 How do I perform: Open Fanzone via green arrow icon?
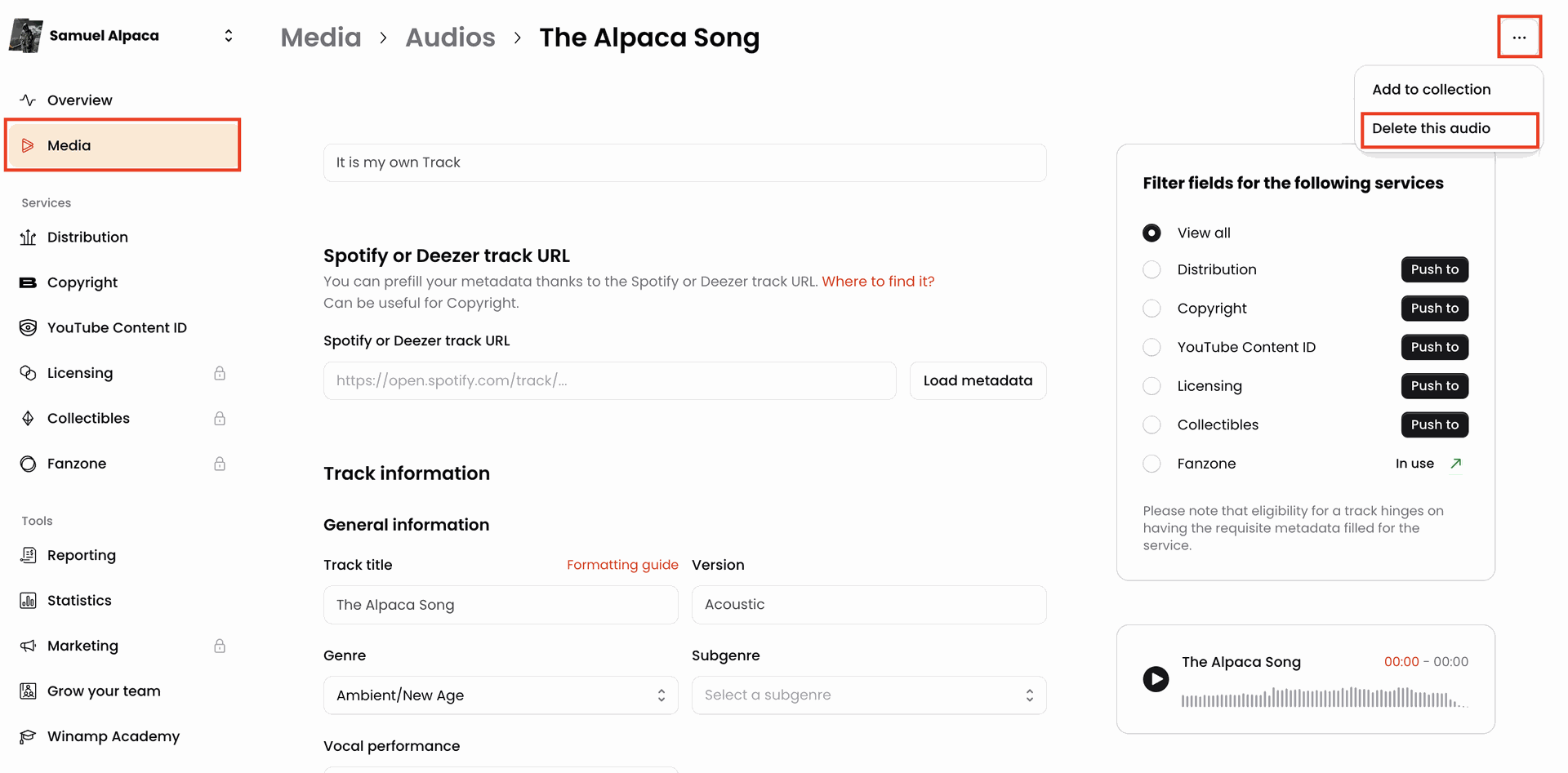click(1455, 463)
